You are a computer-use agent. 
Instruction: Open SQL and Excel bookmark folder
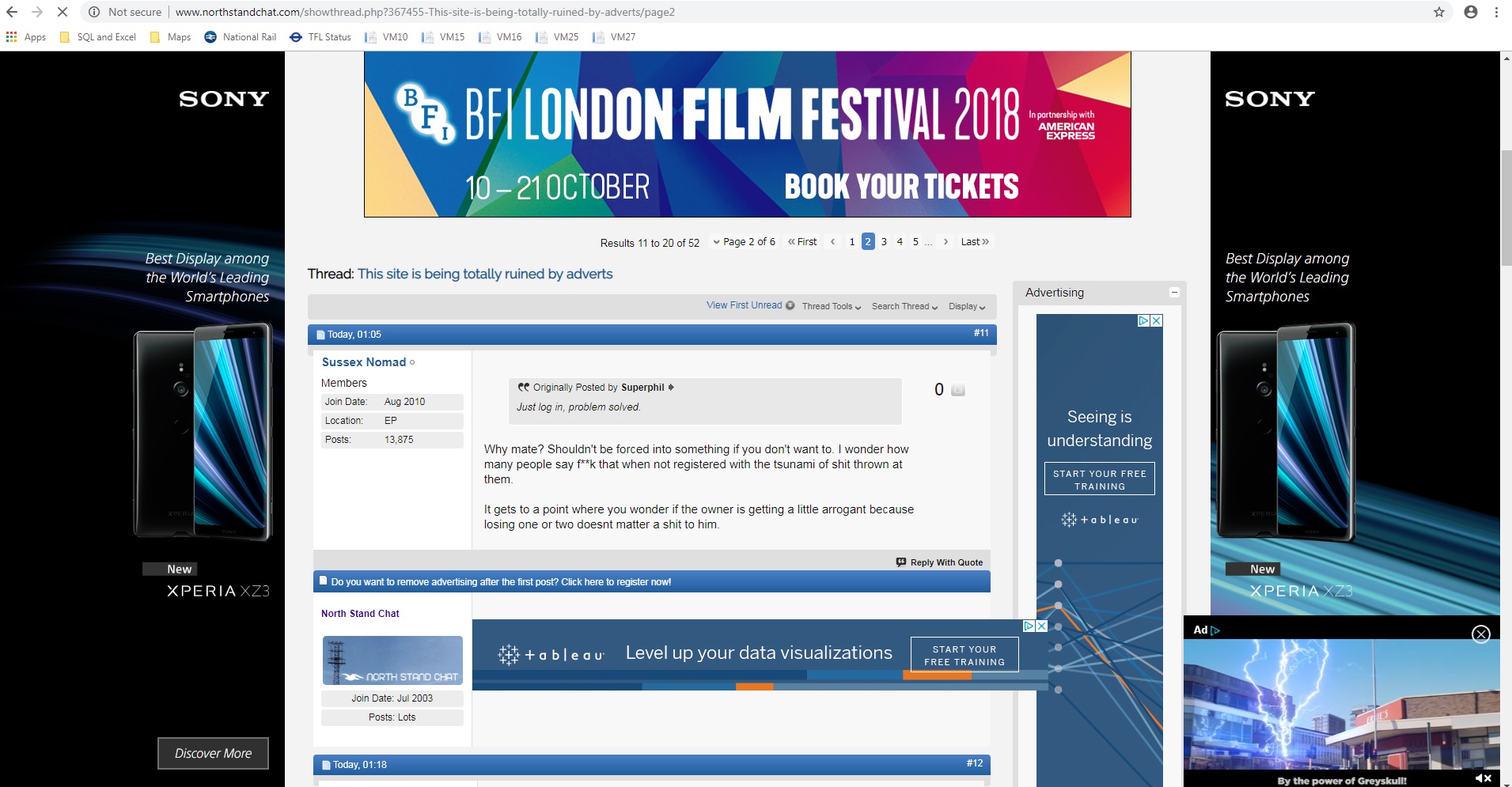click(98, 37)
